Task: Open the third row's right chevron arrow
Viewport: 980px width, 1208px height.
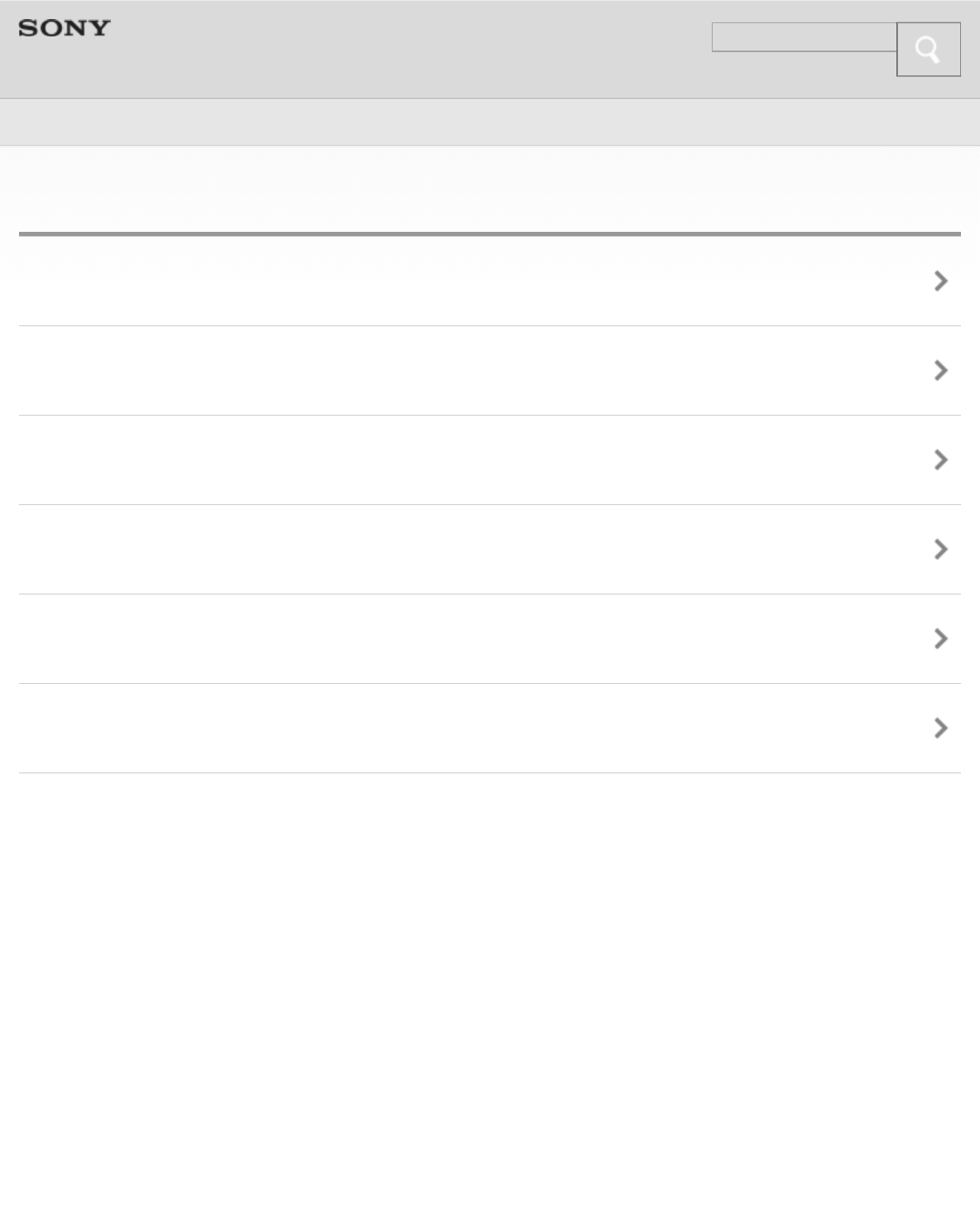Action: point(940,460)
